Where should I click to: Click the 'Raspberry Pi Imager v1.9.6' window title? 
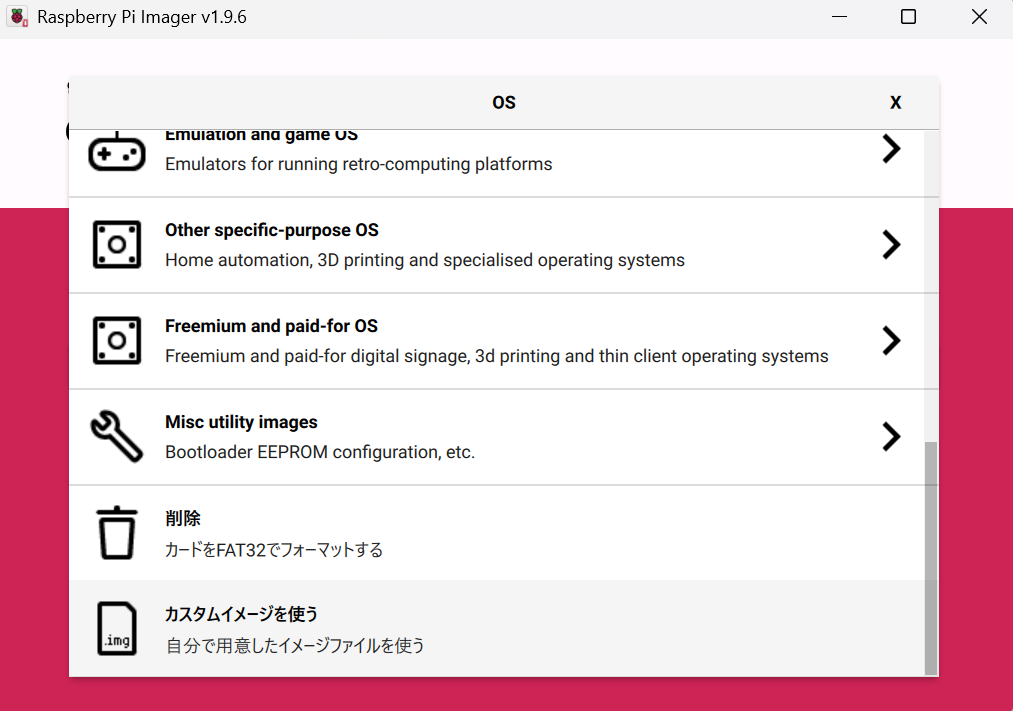(142, 17)
